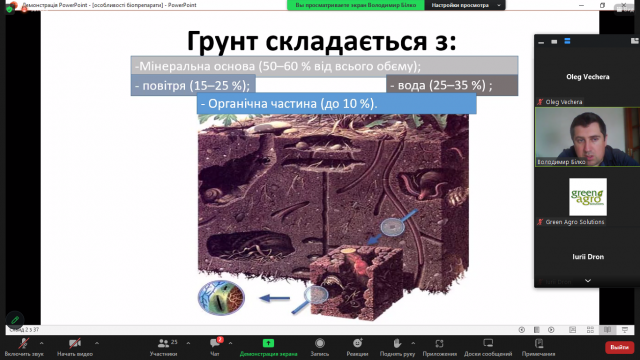
Task: Unmute microphone with Включить звук
Action: click(24, 348)
